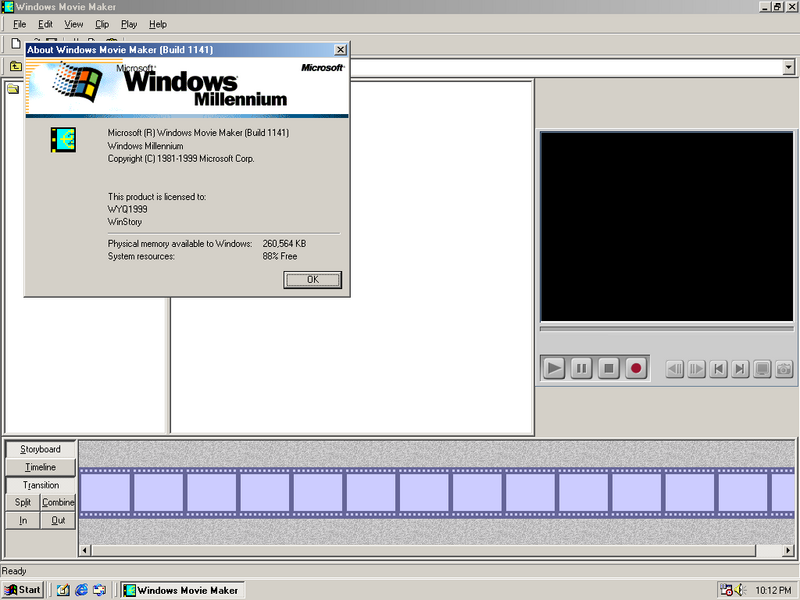800x600 pixels.
Task: Open the Play menu
Action: [129, 24]
